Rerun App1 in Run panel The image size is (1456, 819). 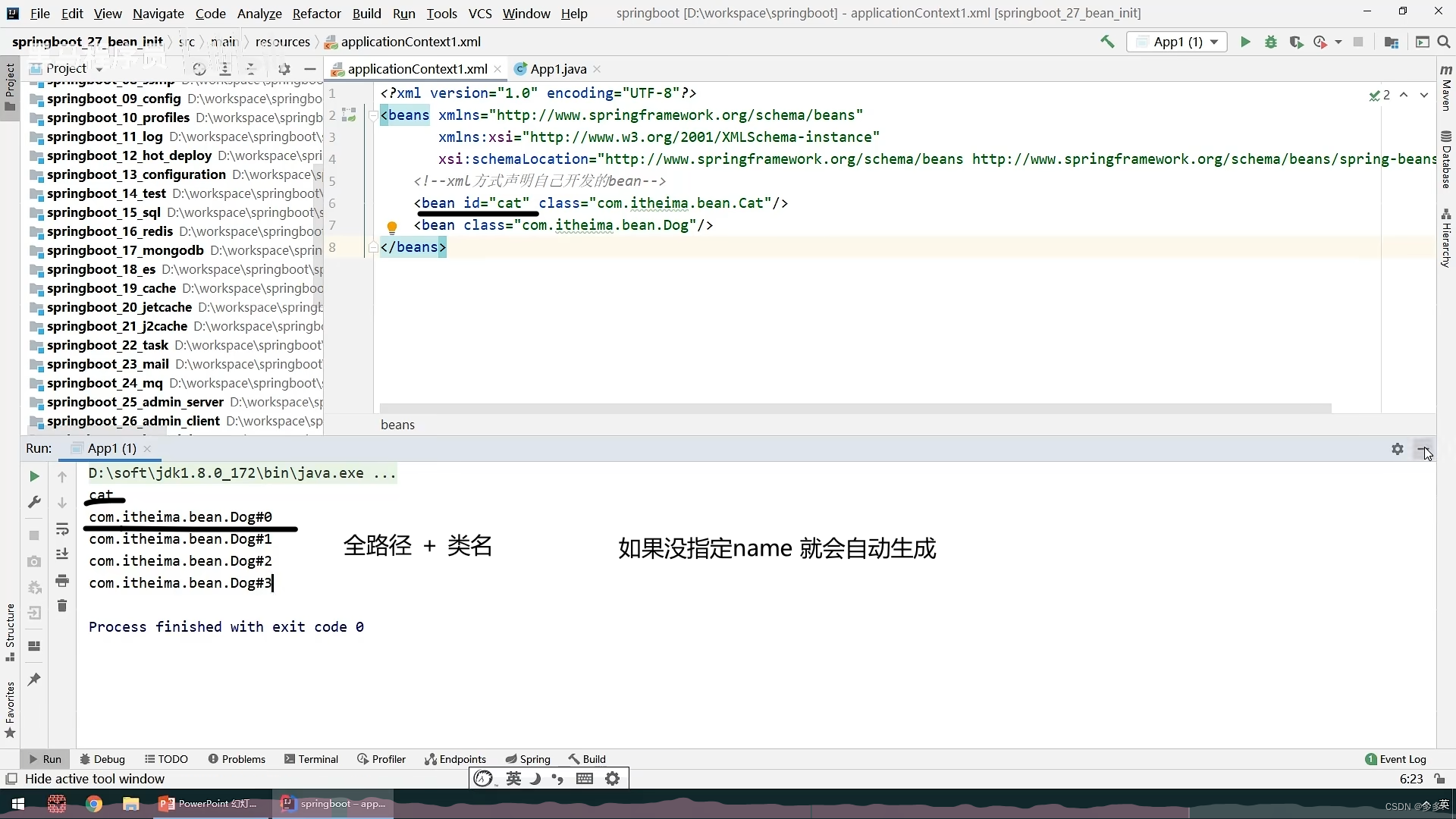[x=34, y=476]
